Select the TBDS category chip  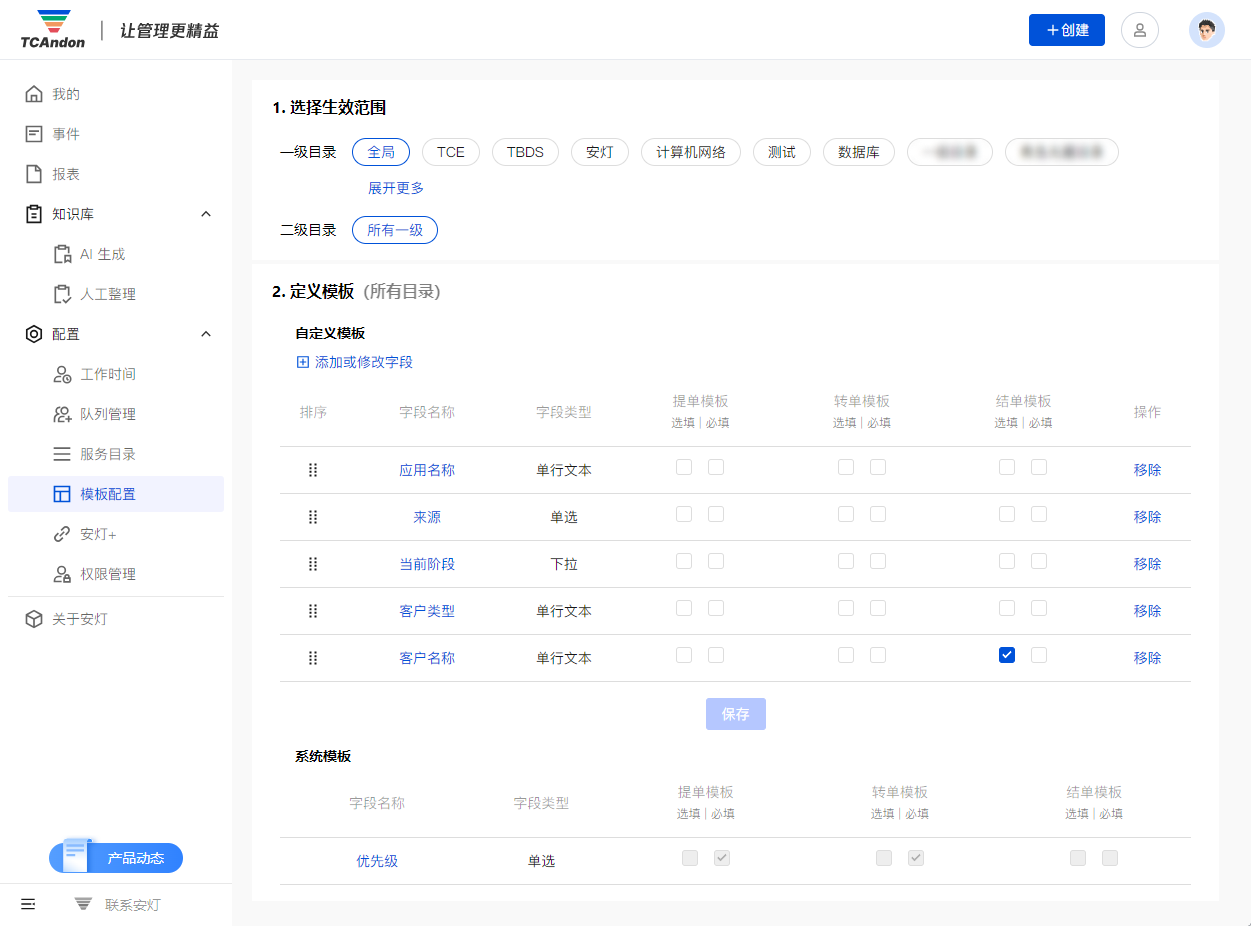tap(525, 152)
